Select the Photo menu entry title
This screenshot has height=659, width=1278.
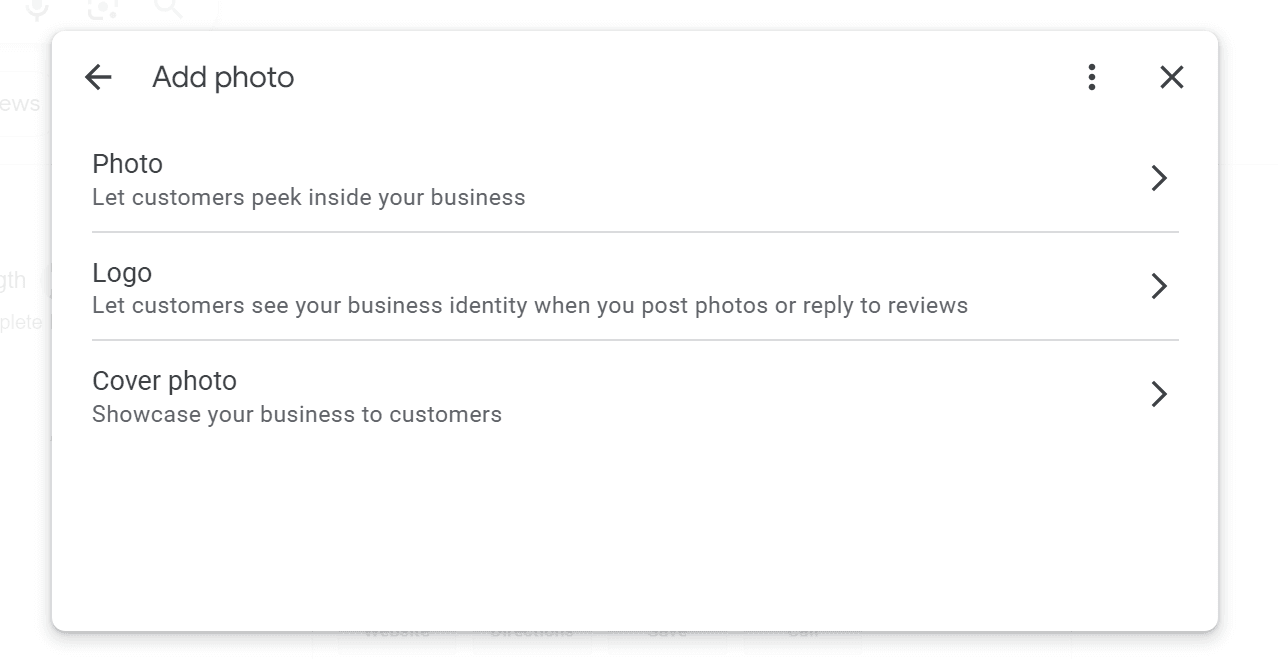(x=127, y=164)
